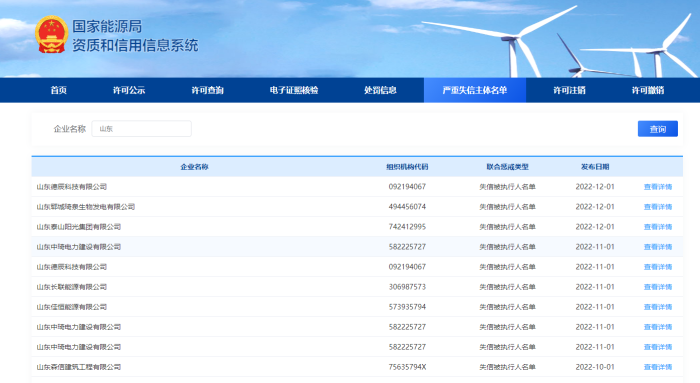Open 查看详情 for code 092194067 dated 2022-11-01

(x=658, y=267)
